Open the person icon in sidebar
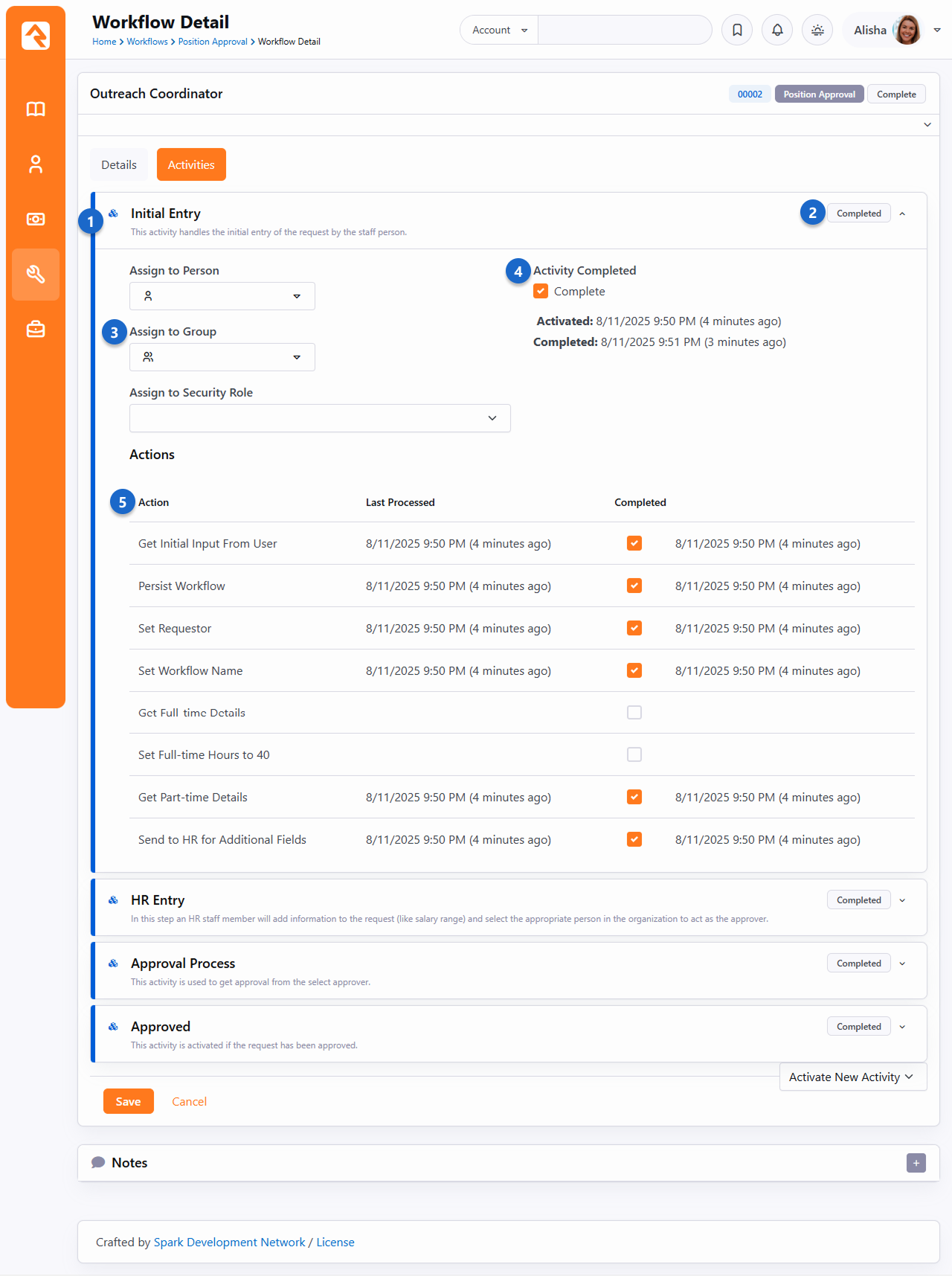The width and height of the screenshot is (952, 1276). tap(36, 164)
